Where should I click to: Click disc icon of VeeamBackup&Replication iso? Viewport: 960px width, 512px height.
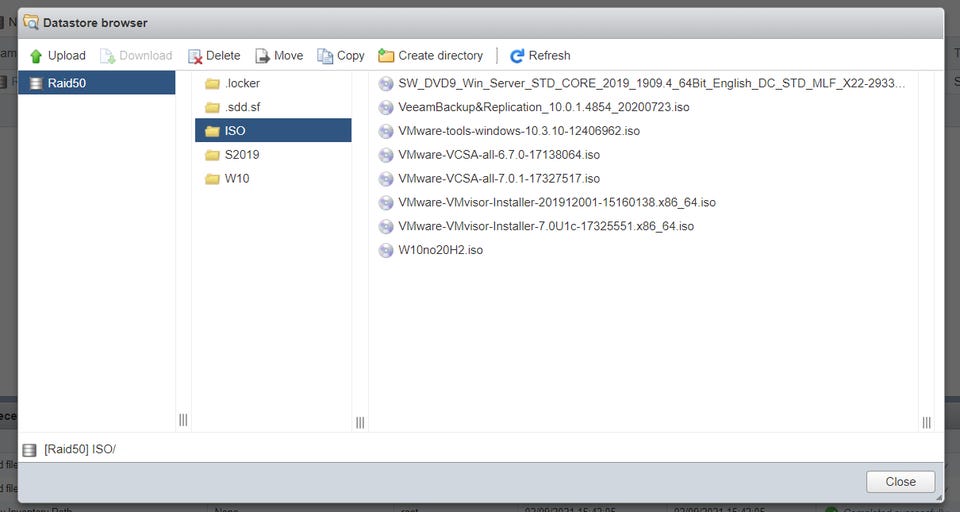click(x=386, y=108)
